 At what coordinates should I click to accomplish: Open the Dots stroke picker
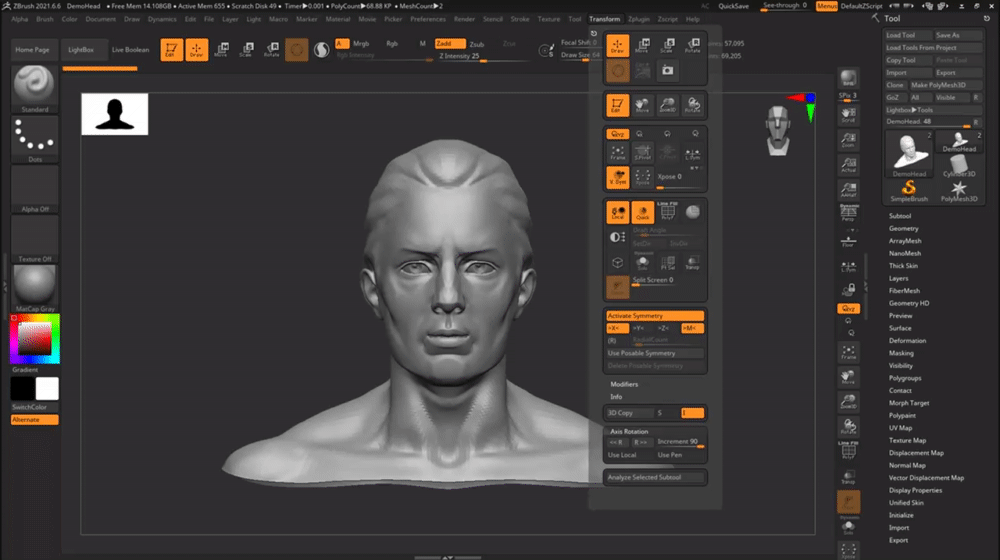(34, 139)
